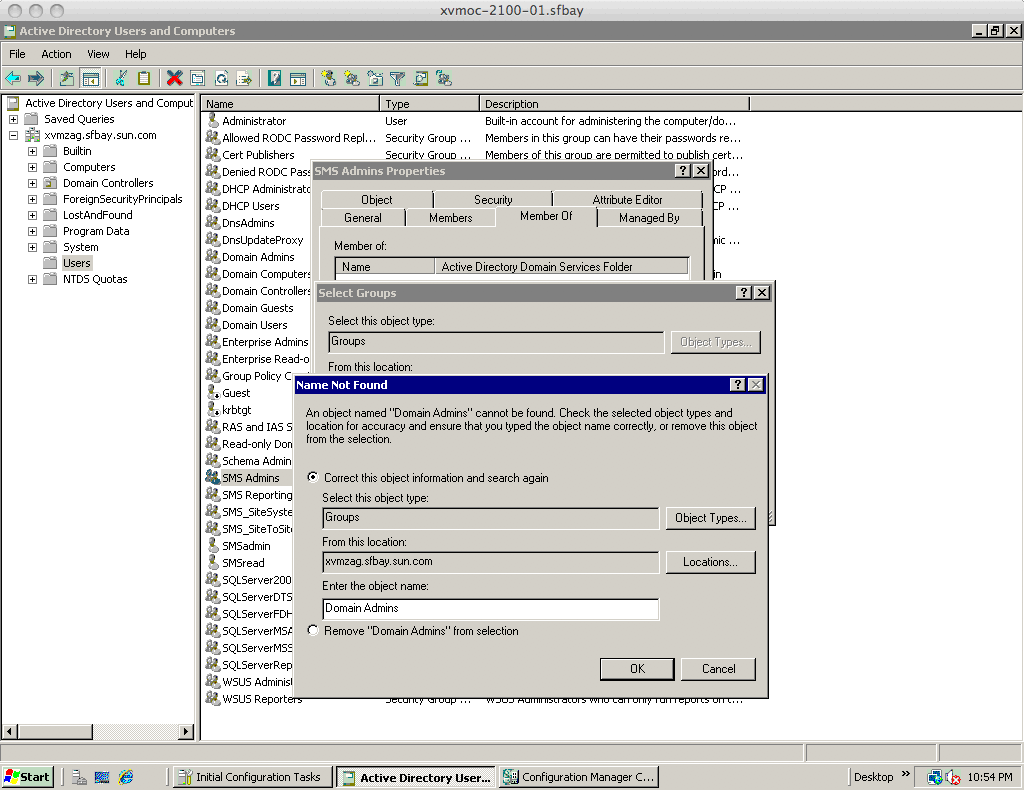The width and height of the screenshot is (1024, 790).
Task: Click the Guest account icon in list
Action: click(x=213, y=393)
